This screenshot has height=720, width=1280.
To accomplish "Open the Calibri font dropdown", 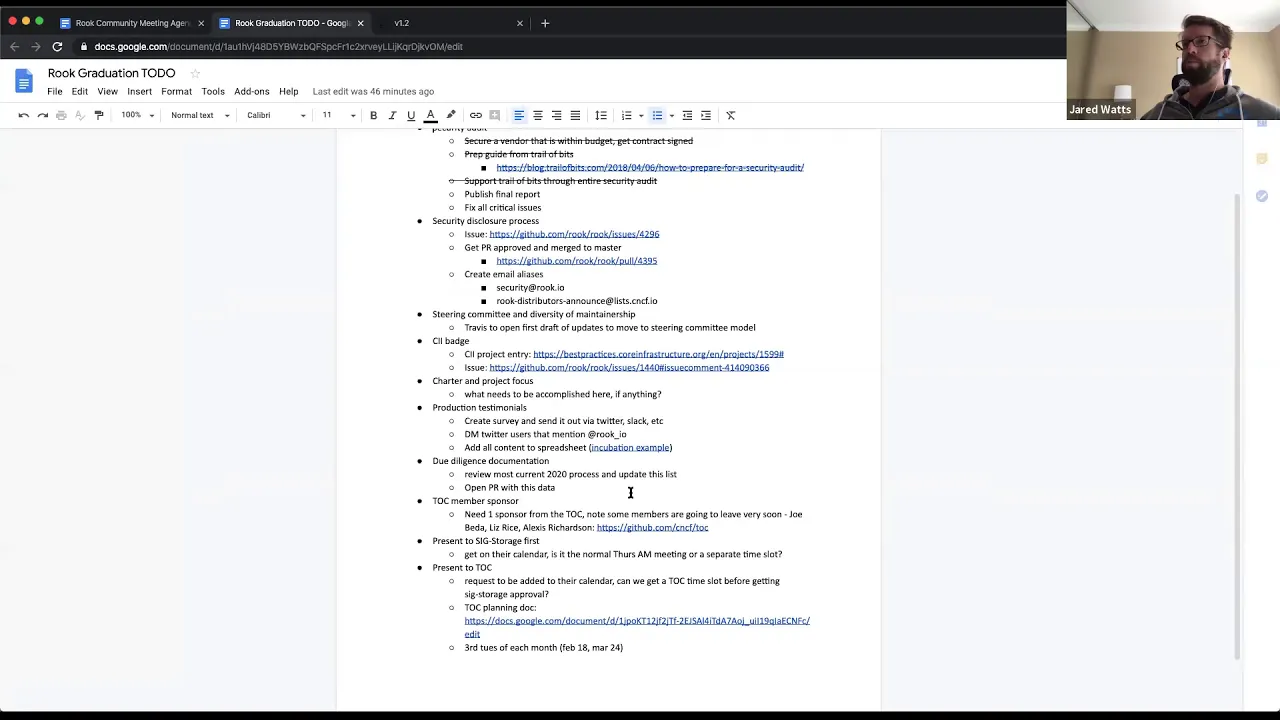I will pos(276,115).
